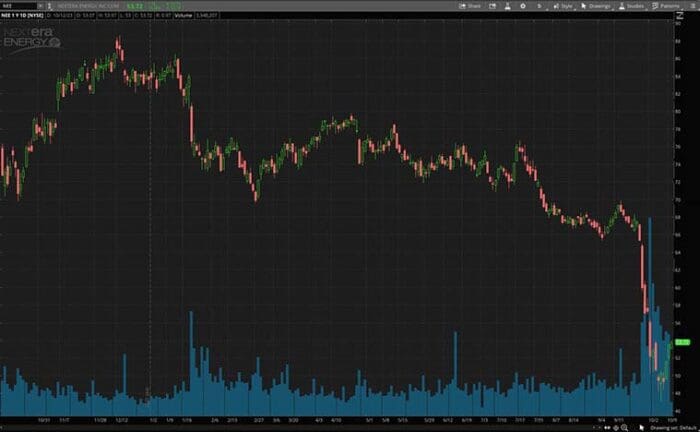Open Drawing set Default dropdown
Image resolution: width=700 pixels, height=432 pixels.
coord(674,428)
